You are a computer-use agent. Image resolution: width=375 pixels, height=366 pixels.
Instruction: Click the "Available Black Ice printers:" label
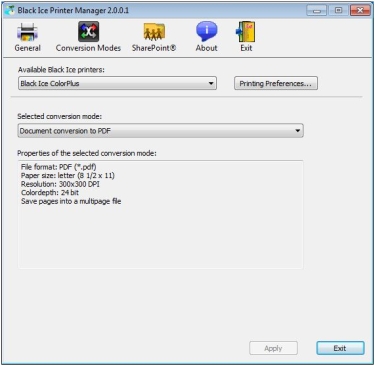point(61,70)
